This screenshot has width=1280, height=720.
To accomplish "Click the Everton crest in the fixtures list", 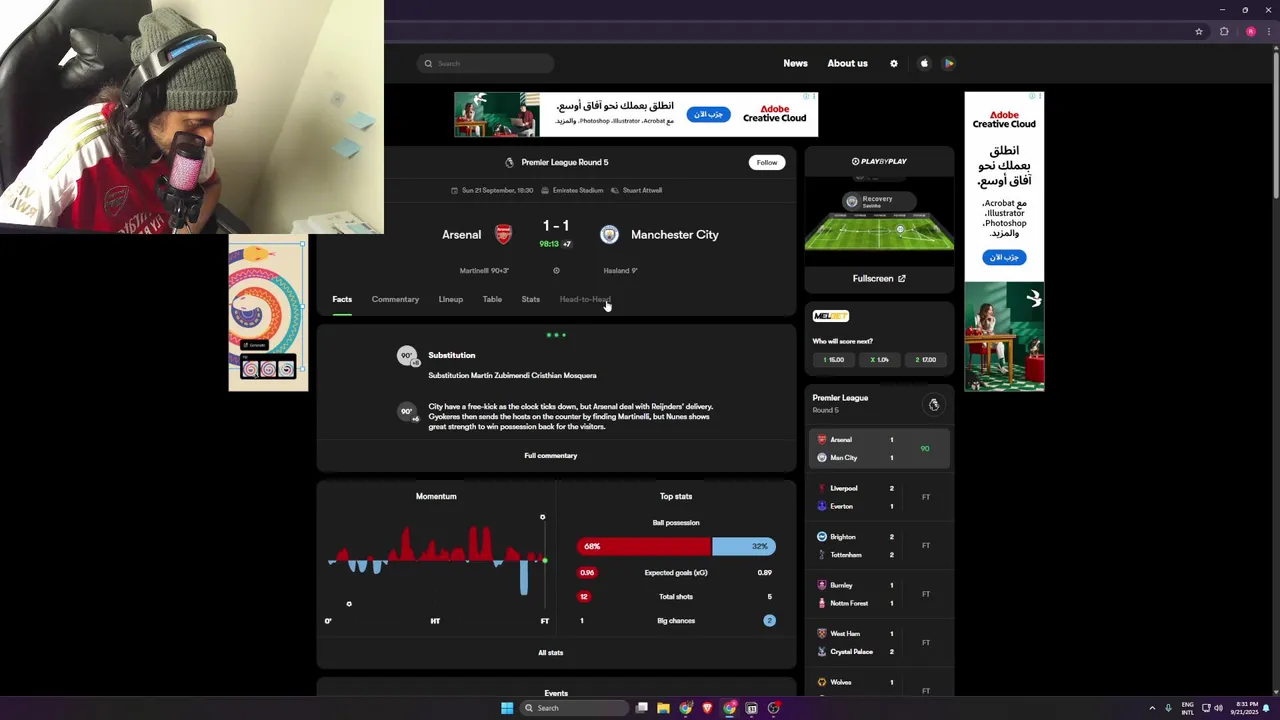I will point(822,506).
